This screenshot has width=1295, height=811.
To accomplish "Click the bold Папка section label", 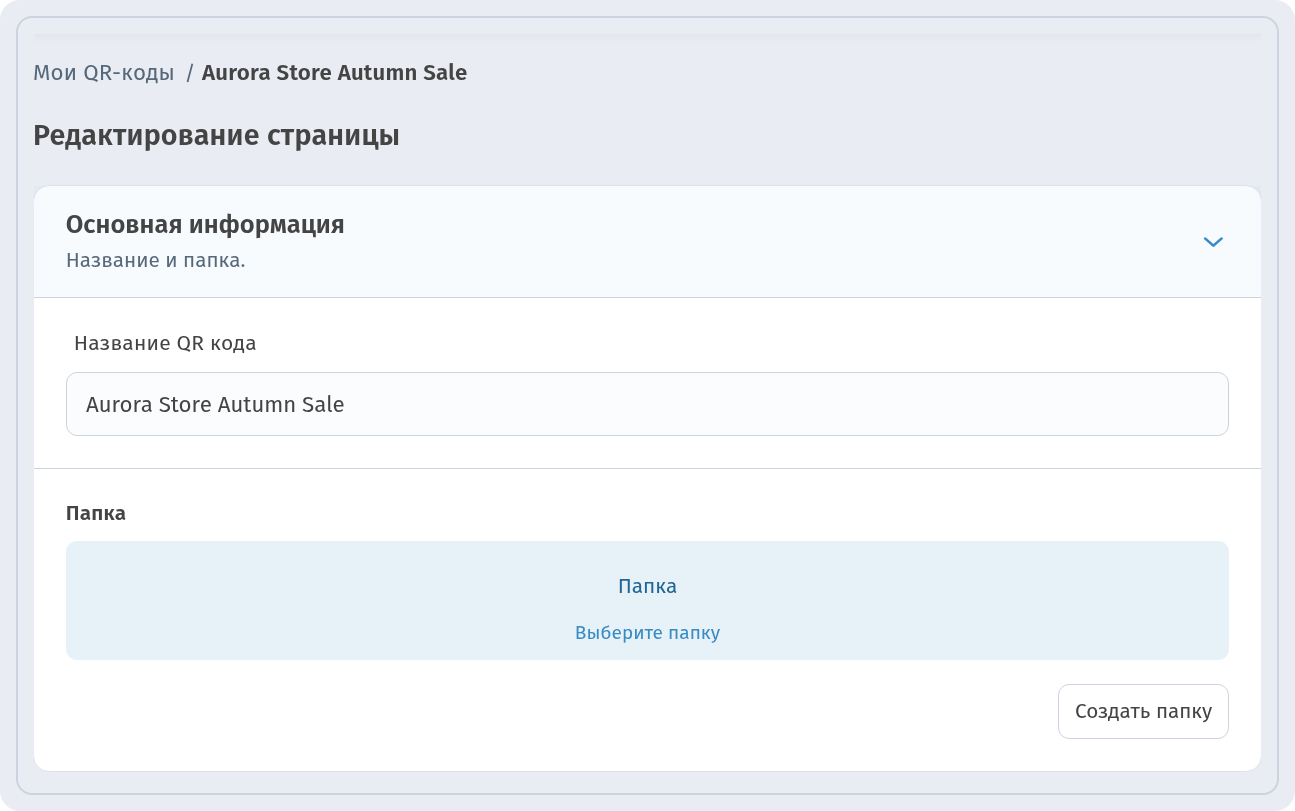I will coord(96,514).
